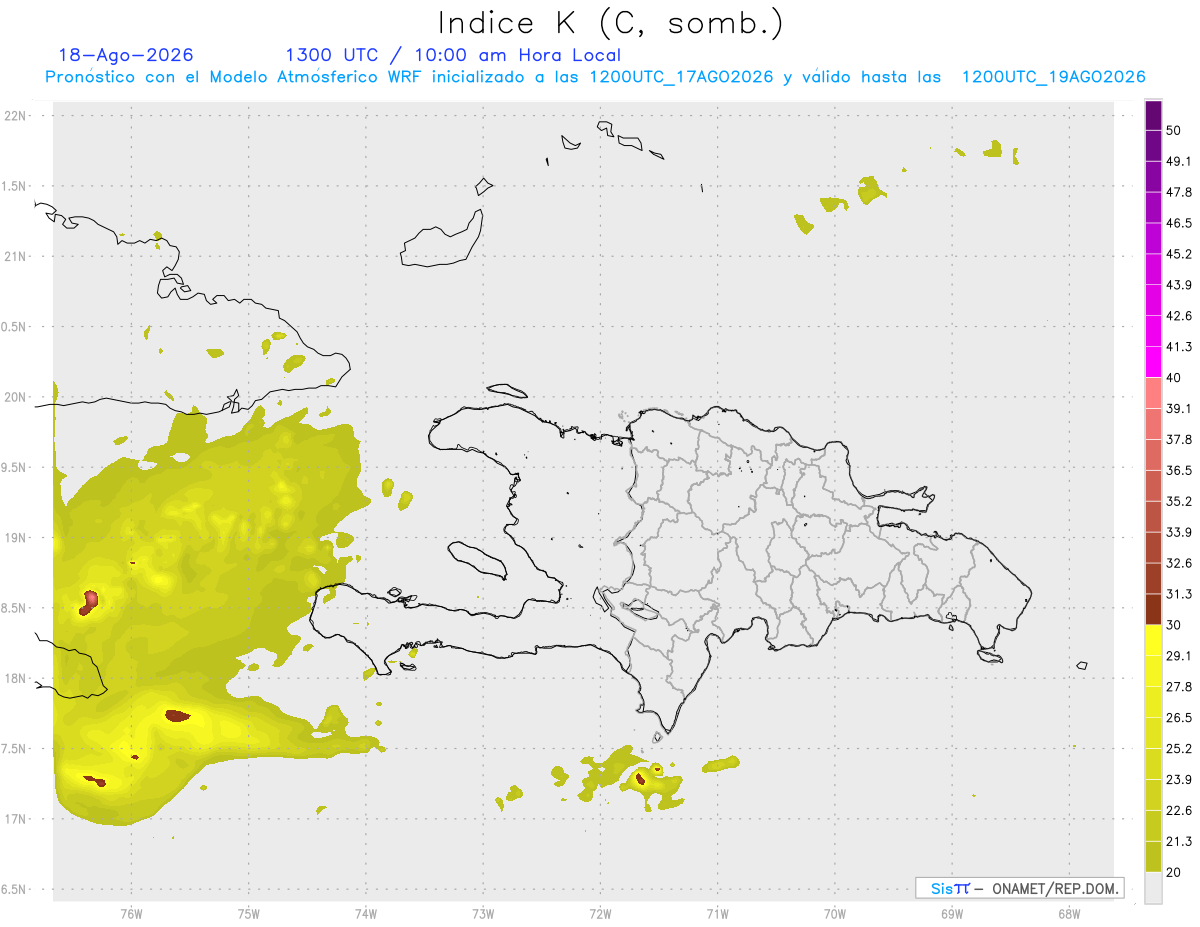Click the date "18-Ago-2026"
Screen dimensions: 1200x927
[126, 55]
